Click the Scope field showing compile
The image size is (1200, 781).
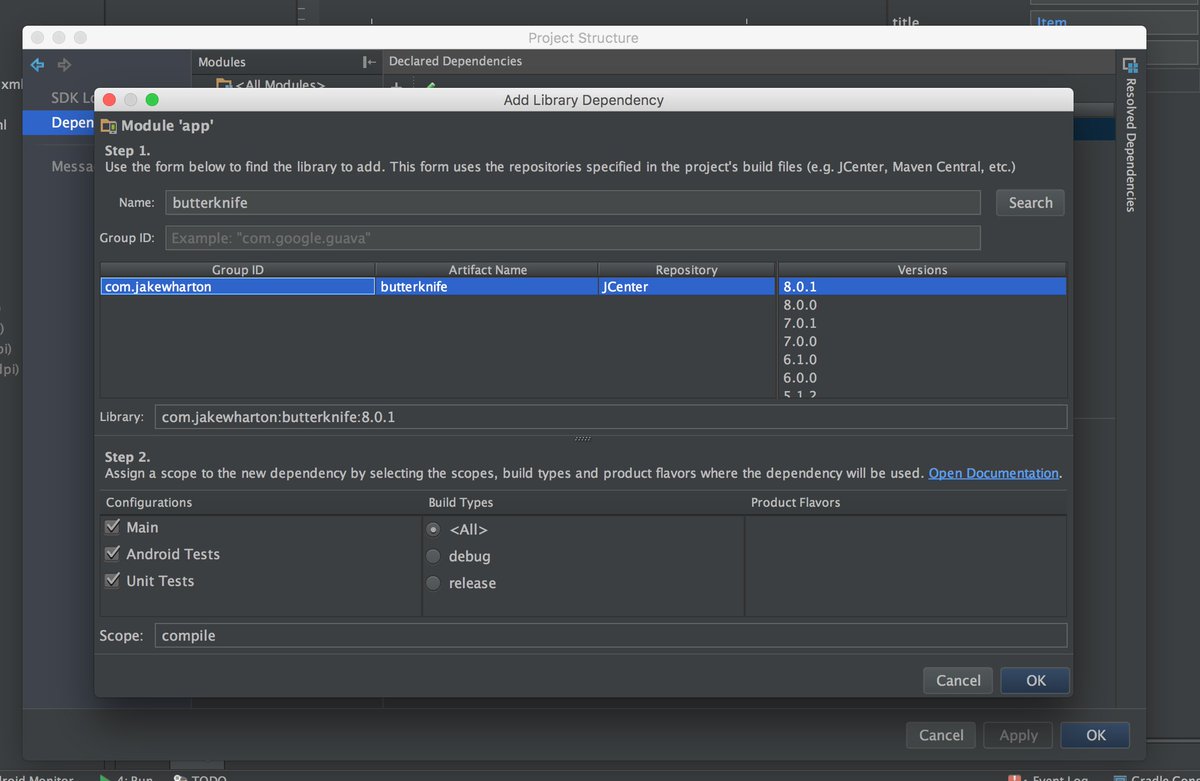pos(611,635)
